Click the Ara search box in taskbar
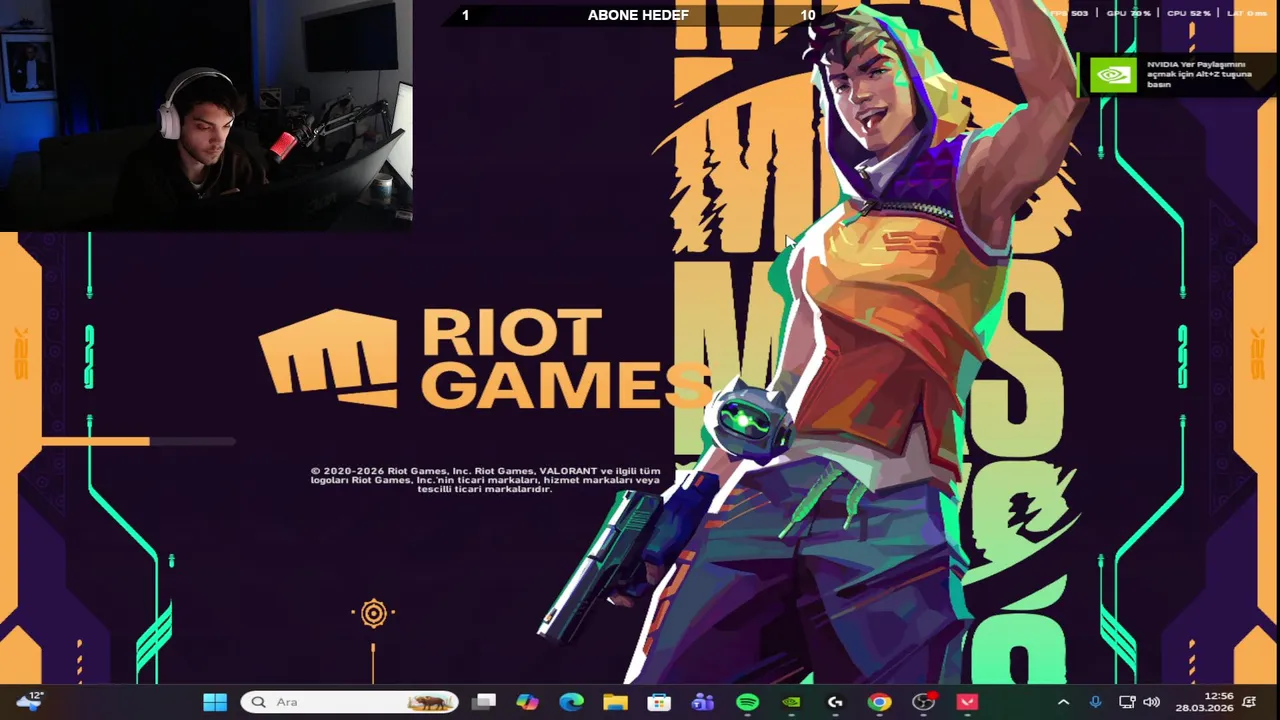 349,702
